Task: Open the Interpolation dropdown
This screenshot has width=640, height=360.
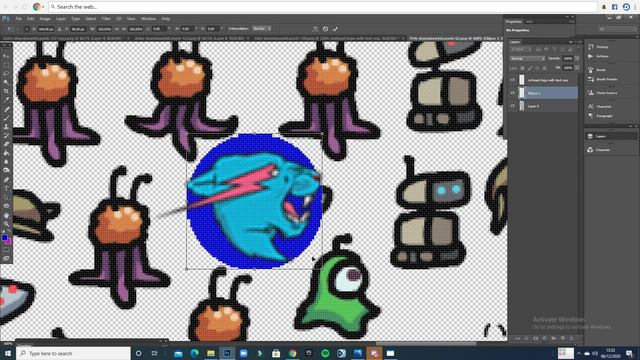Action: (x=262, y=29)
